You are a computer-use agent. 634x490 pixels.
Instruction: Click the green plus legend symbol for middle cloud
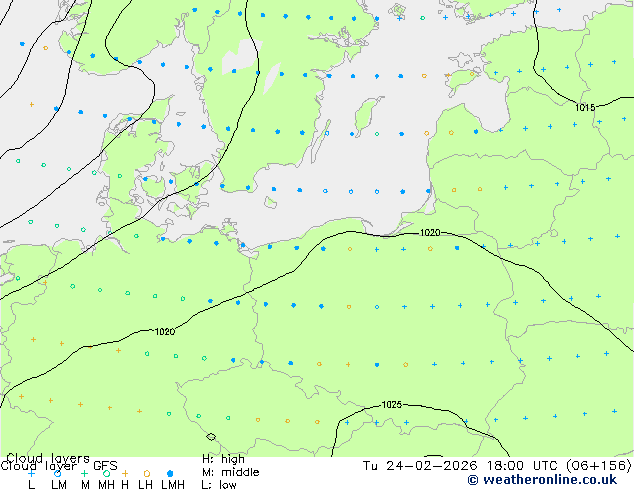point(84,473)
